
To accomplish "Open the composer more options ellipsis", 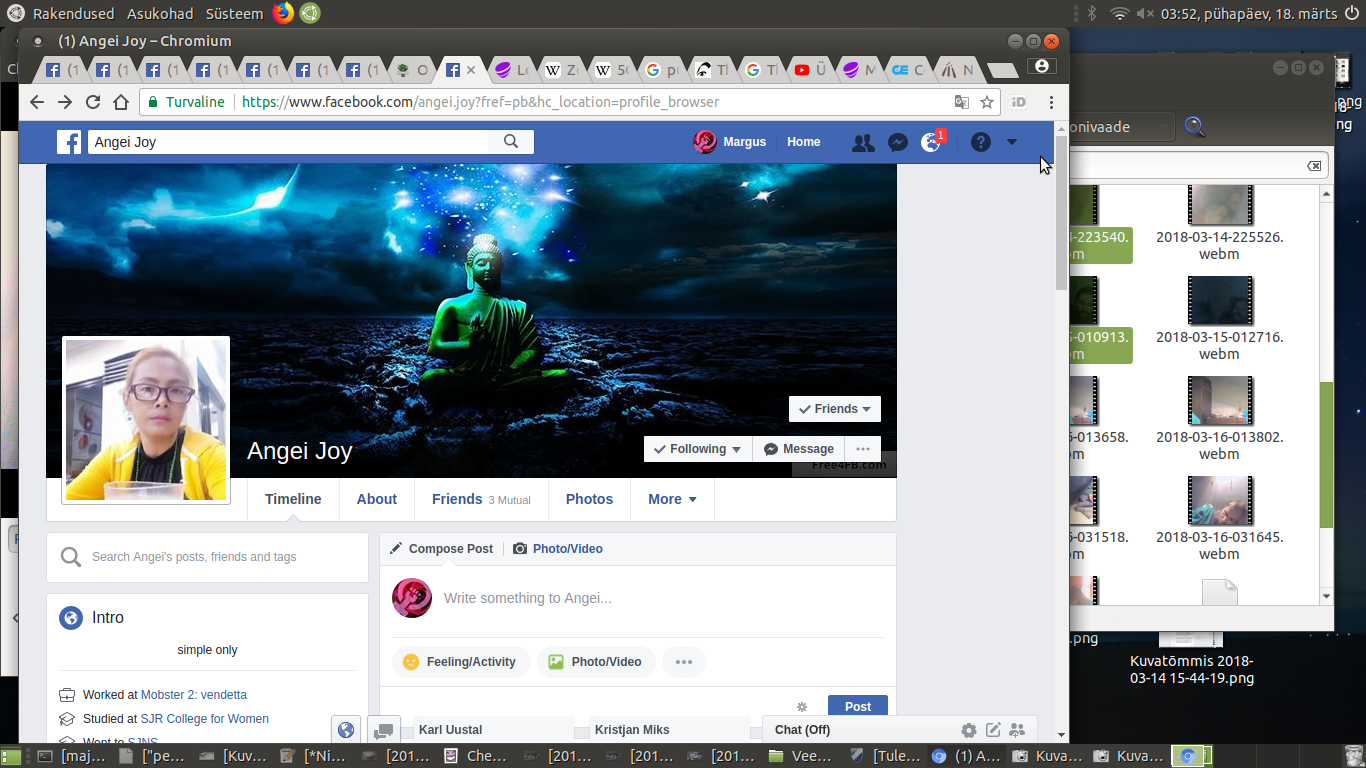I will point(684,662).
